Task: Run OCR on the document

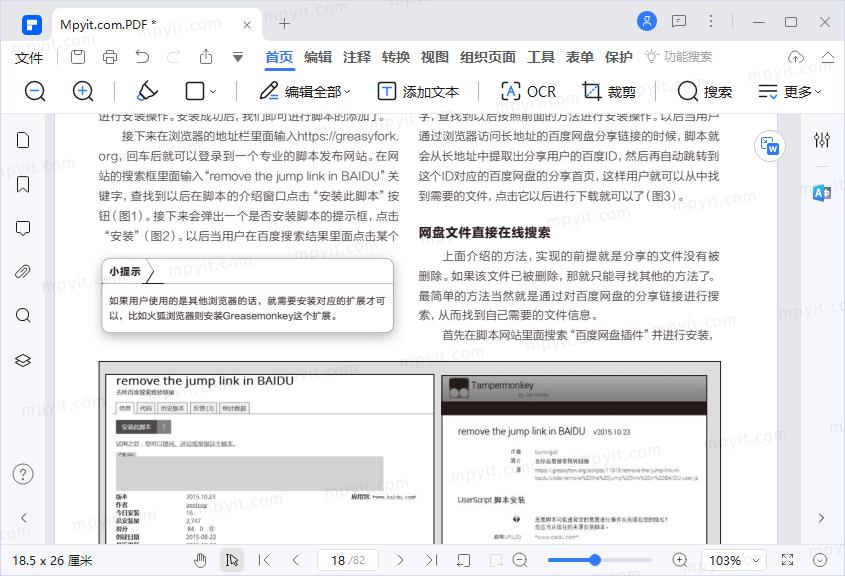Action: pos(527,91)
